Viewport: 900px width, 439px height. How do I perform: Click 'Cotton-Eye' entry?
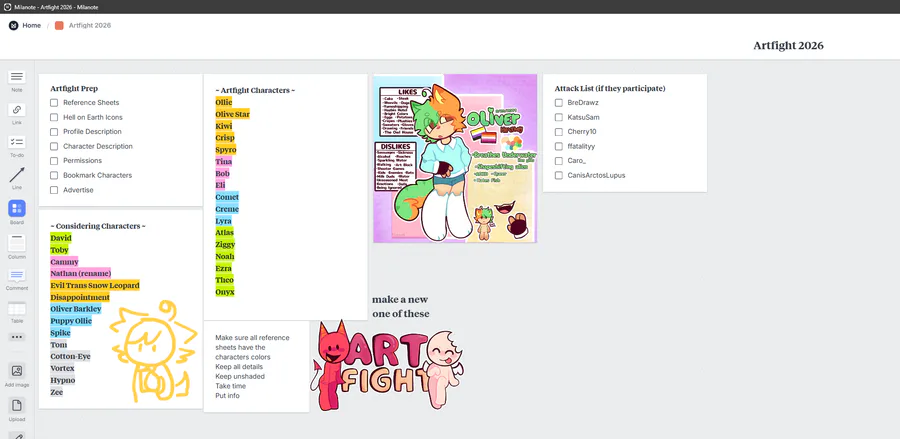[x=71, y=356]
